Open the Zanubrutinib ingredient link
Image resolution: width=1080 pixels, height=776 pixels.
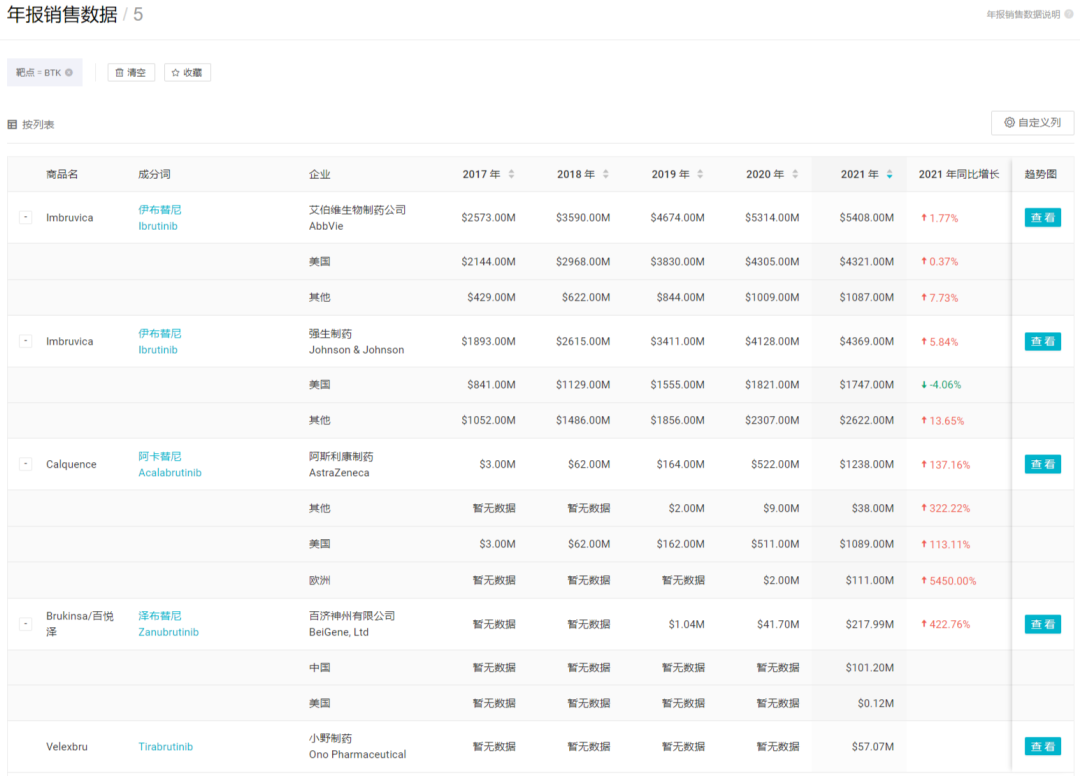(x=168, y=632)
